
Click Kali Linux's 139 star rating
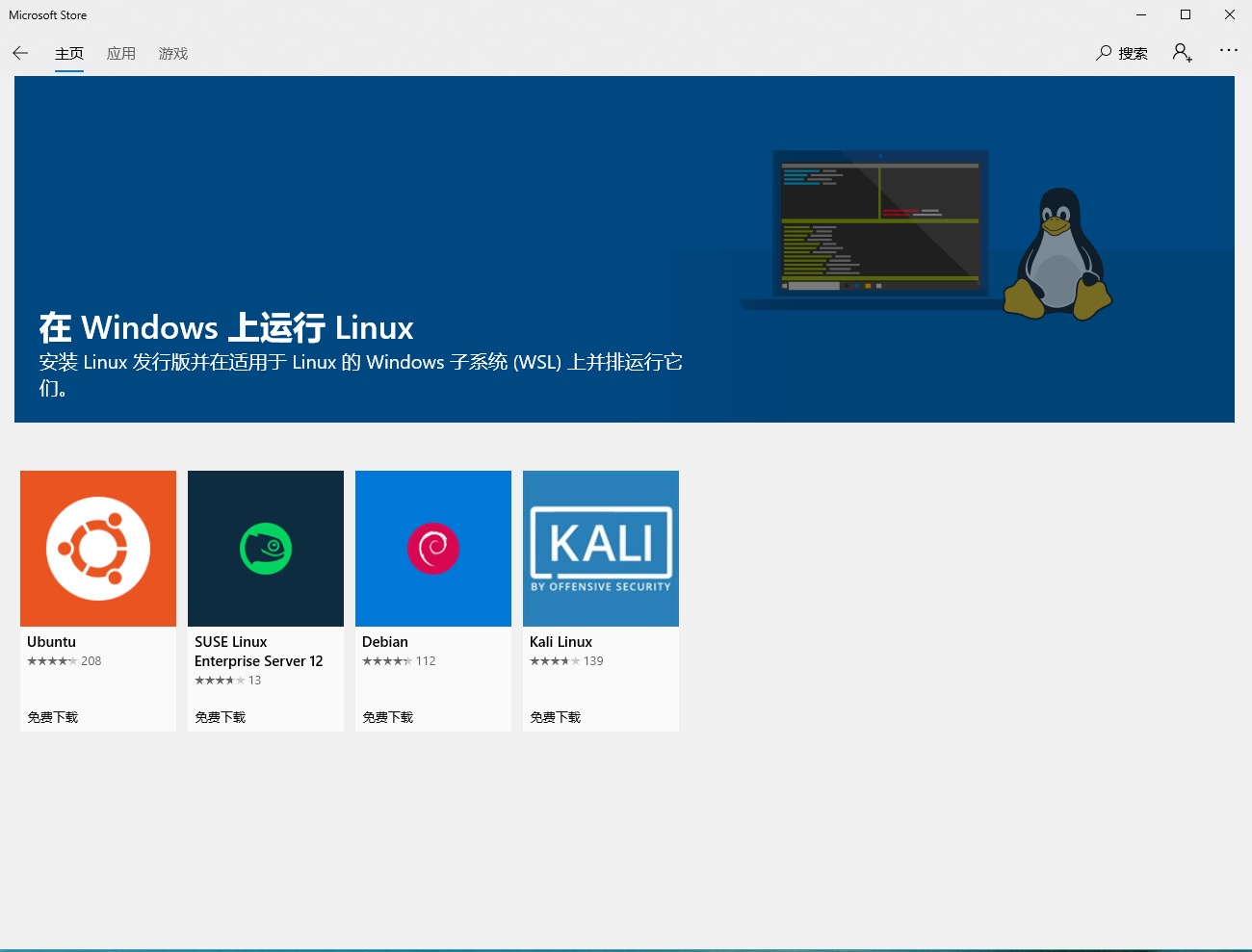566,661
